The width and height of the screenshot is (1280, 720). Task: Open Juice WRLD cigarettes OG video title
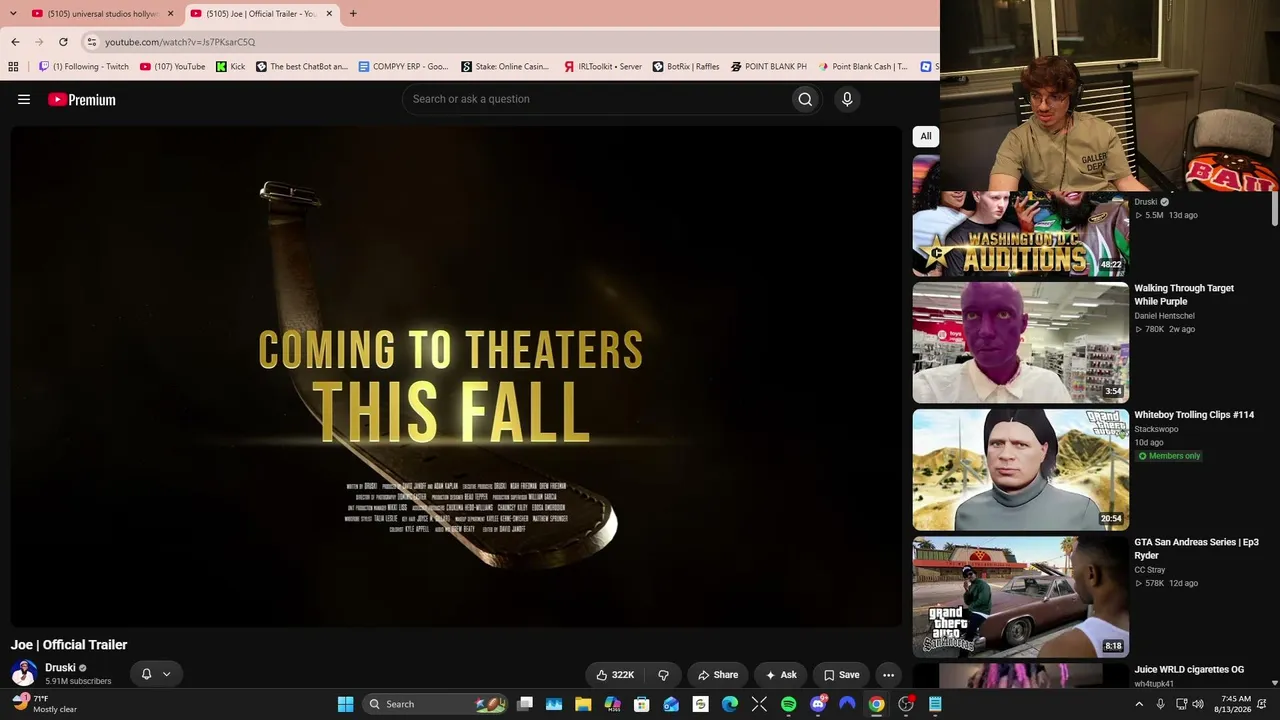point(1189,670)
